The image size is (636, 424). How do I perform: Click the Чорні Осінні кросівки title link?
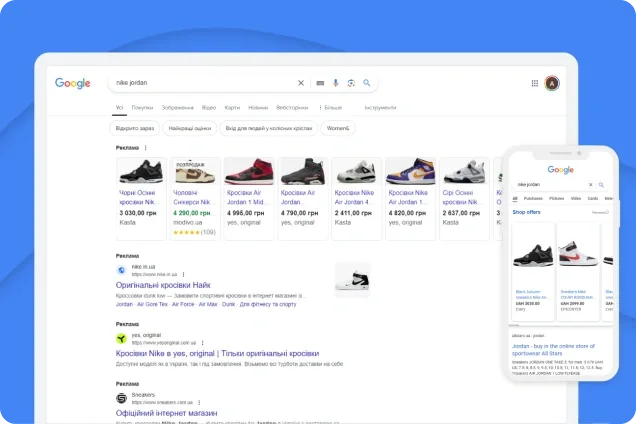point(138,197)
